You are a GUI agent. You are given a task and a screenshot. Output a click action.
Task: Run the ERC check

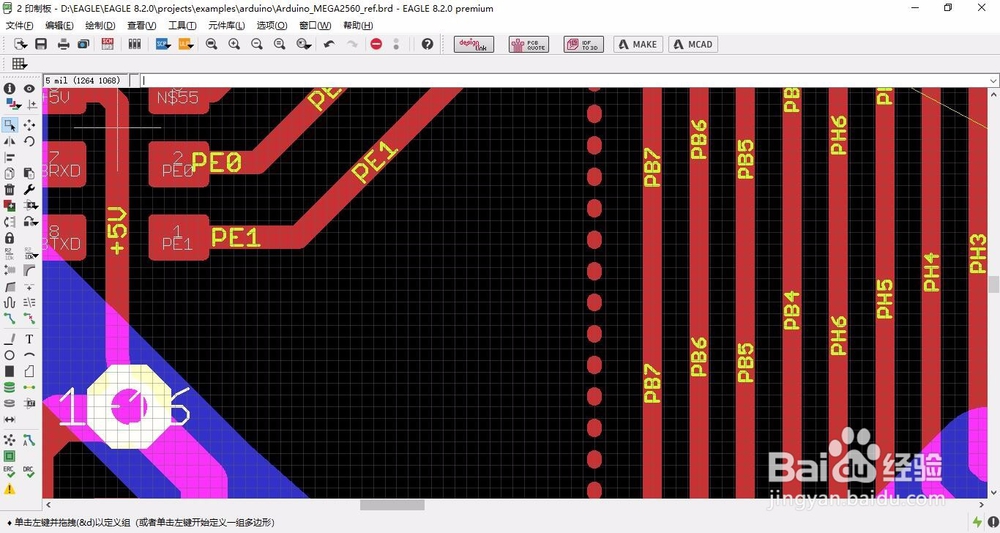[x=10, y=472]
